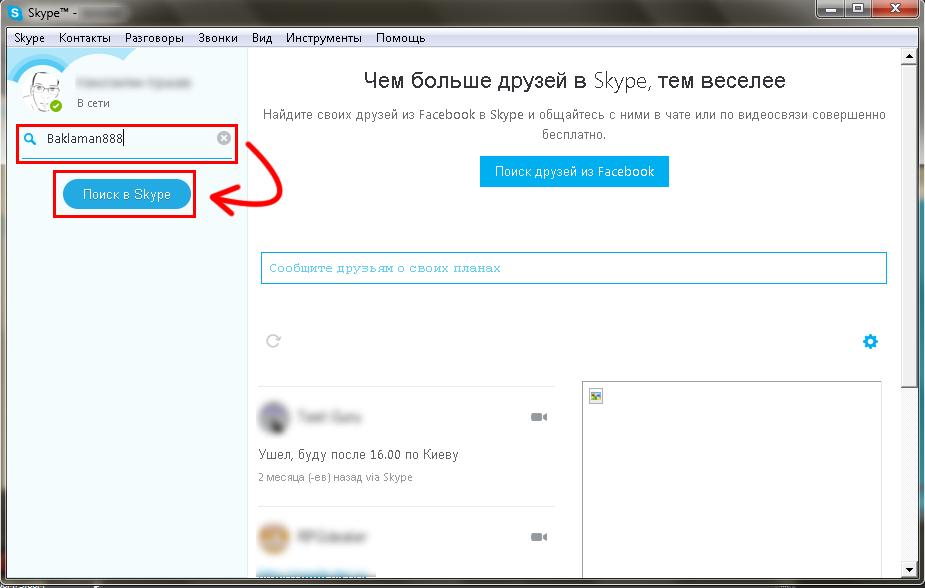Open the Помощь menu
The height and width of the screenshot is (588, 925).
pos(401,38)
